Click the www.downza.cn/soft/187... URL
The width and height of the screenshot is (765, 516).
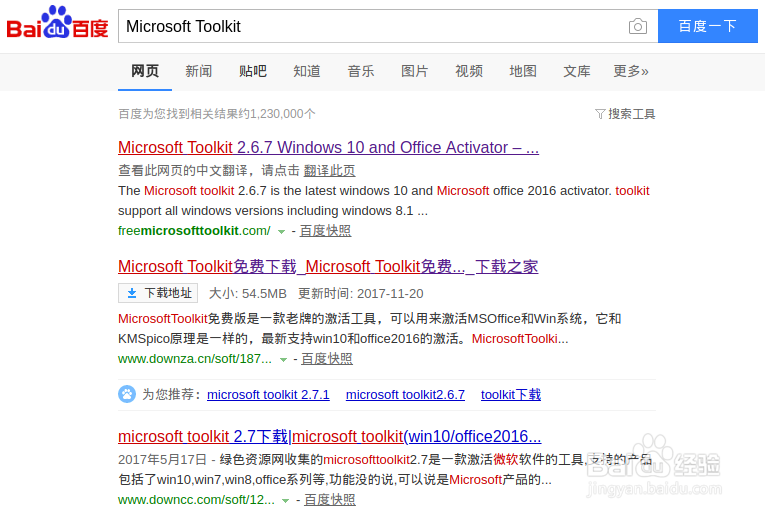coord(195,359)
